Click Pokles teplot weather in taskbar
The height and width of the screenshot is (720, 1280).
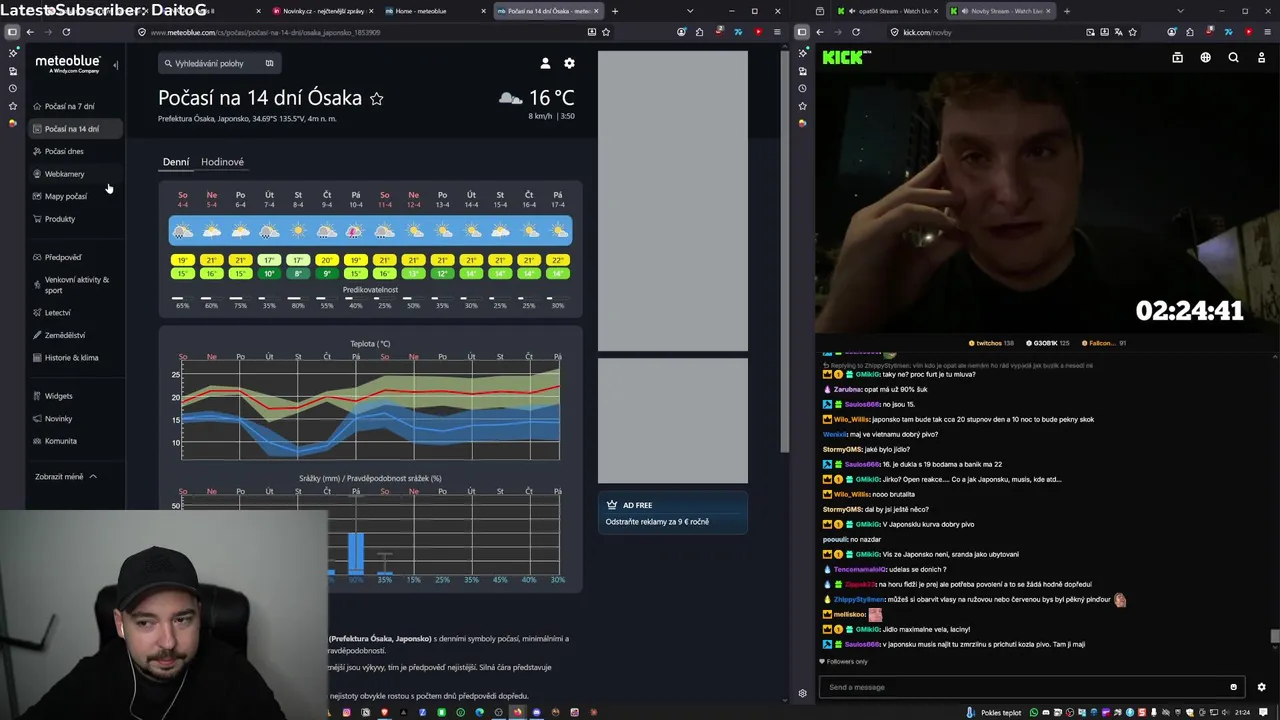tap(992, 713)
